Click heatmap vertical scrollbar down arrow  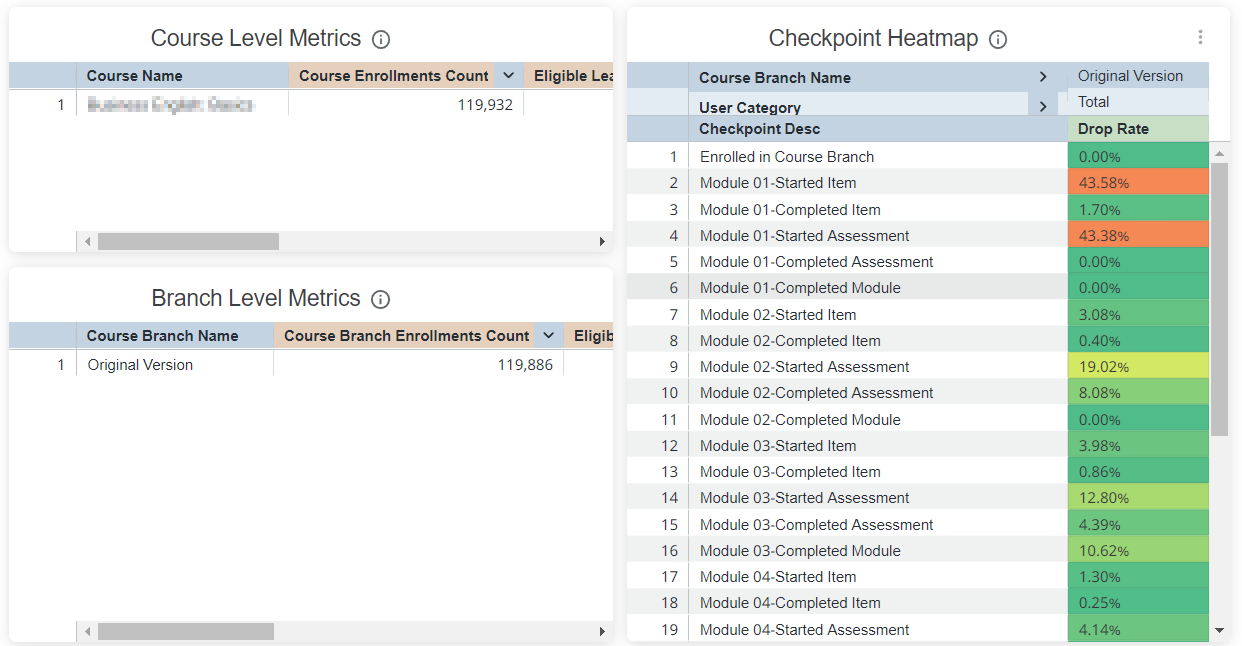point(1219,630)
